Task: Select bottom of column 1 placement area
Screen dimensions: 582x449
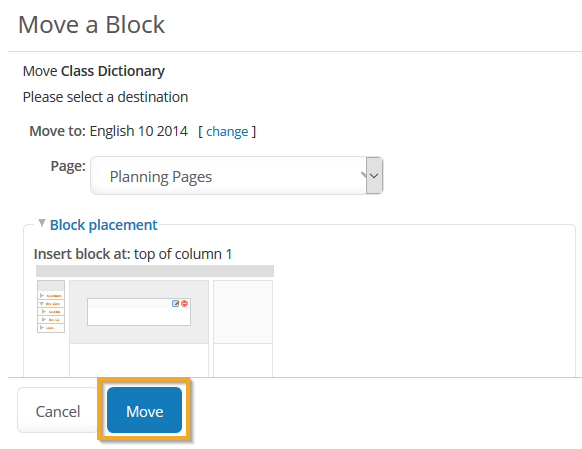Action: 139,360
